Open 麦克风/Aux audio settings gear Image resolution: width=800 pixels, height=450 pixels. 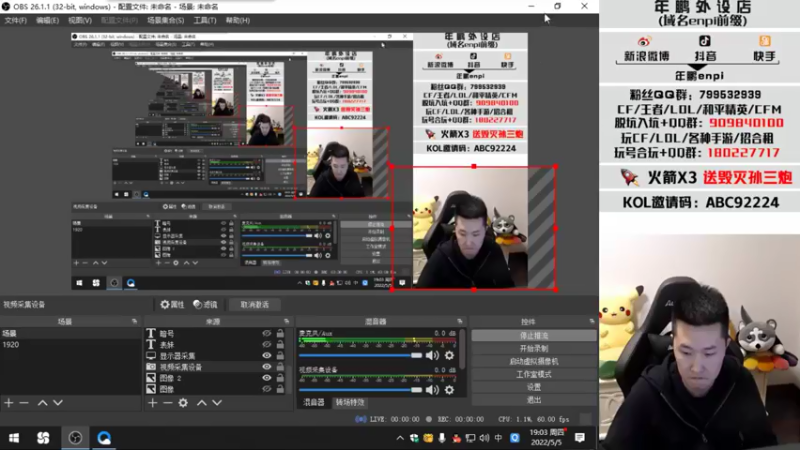(449, 356)
